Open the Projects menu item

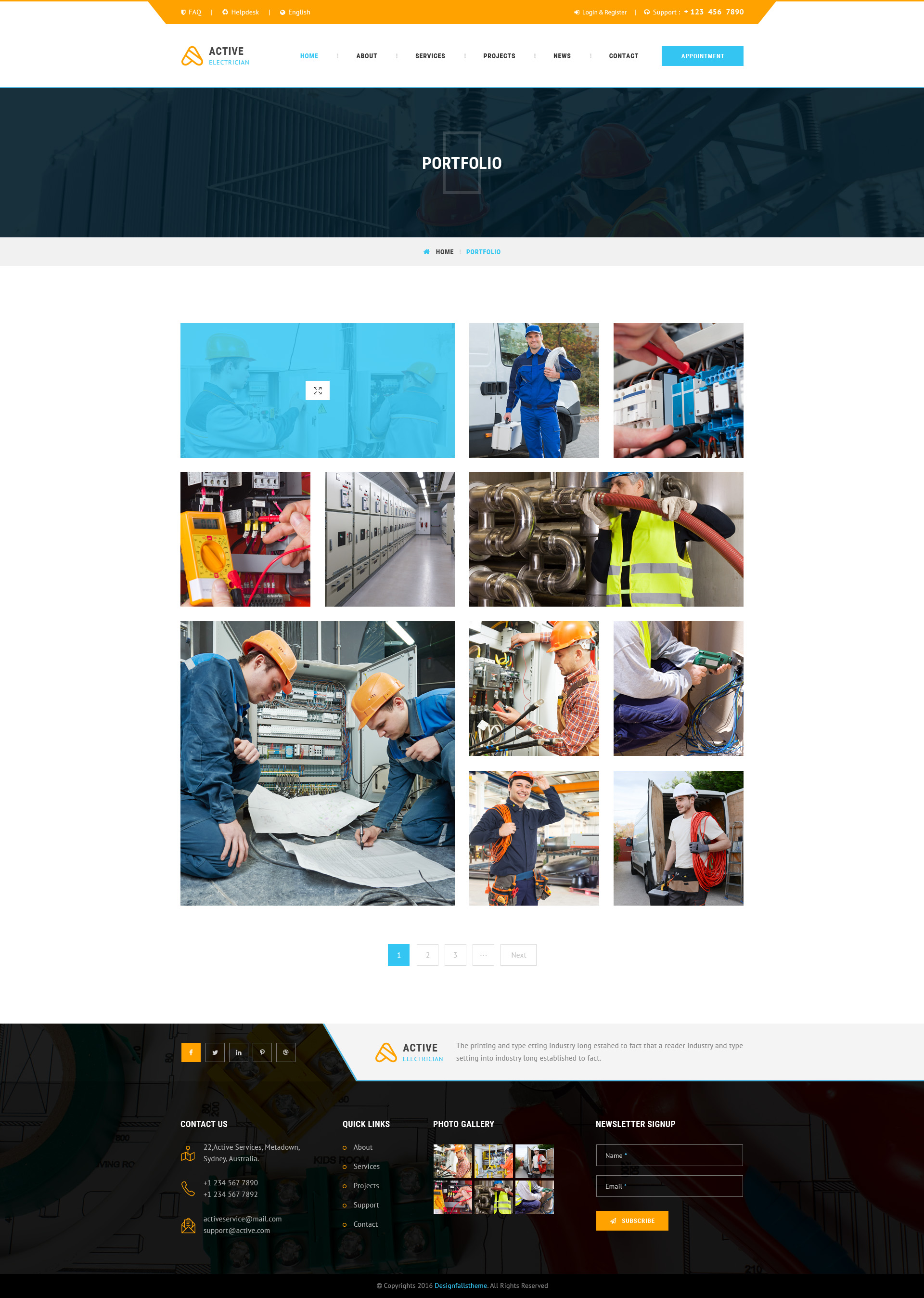coord(499,56)
